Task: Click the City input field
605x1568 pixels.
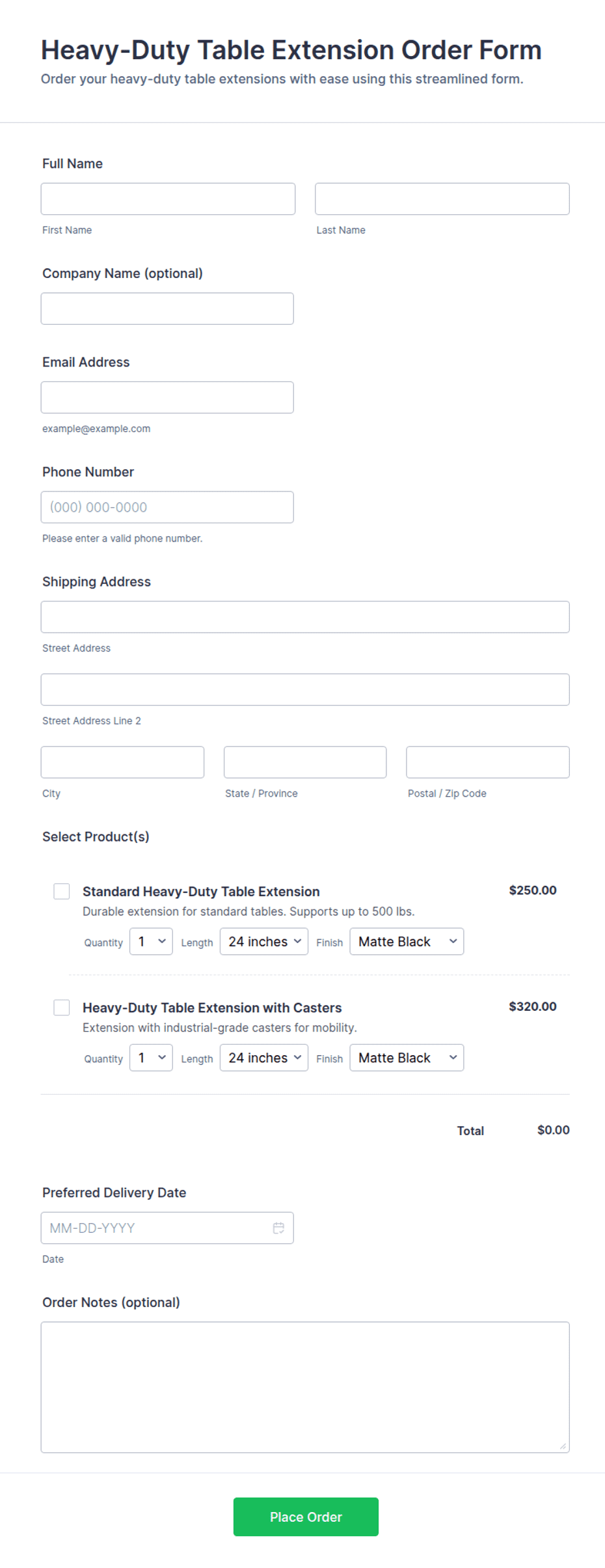Action: point(122,762)
